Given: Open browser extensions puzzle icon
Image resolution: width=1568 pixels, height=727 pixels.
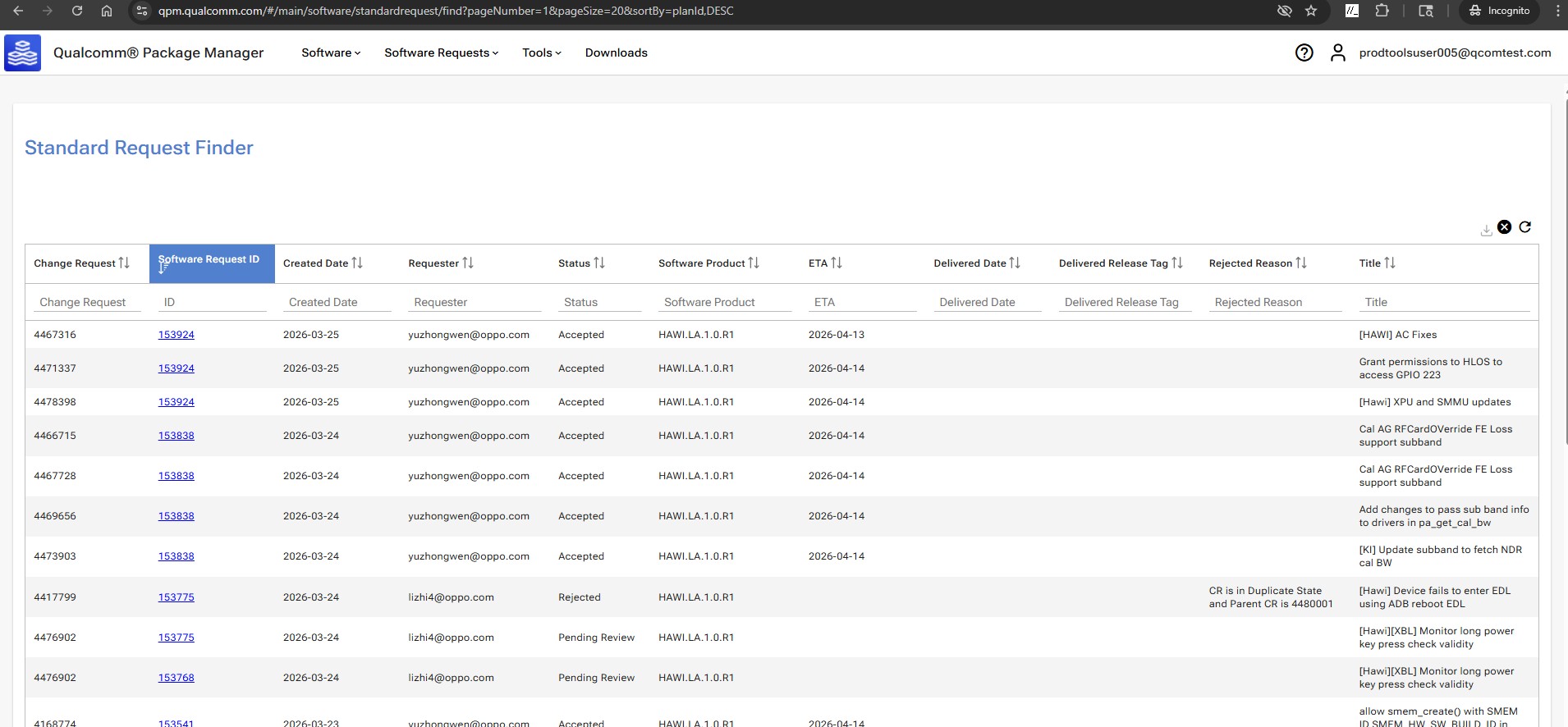Looking at the screenshot, I should click(x=1382, y=11).
